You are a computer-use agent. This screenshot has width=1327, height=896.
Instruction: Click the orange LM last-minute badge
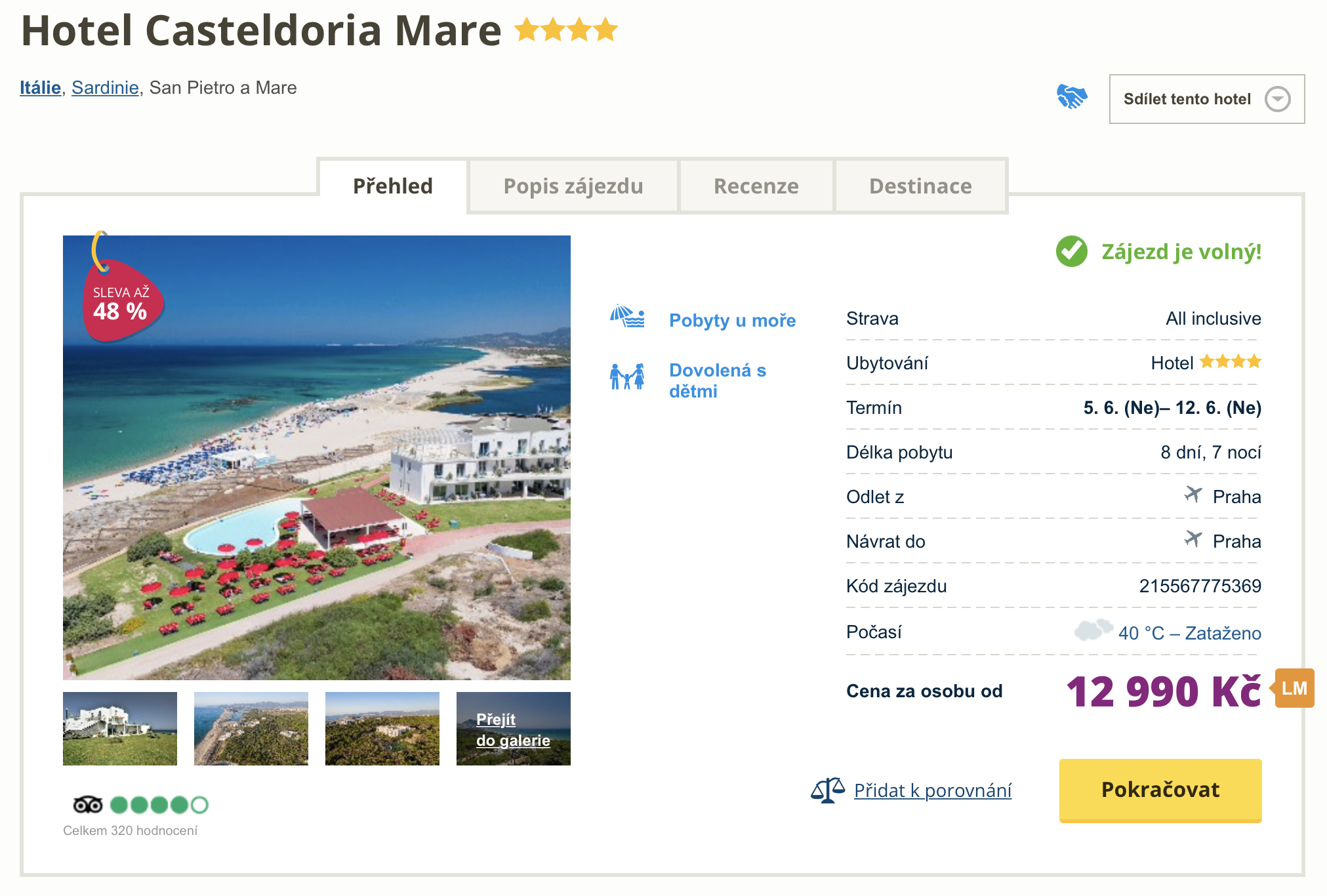[1294, 688]
